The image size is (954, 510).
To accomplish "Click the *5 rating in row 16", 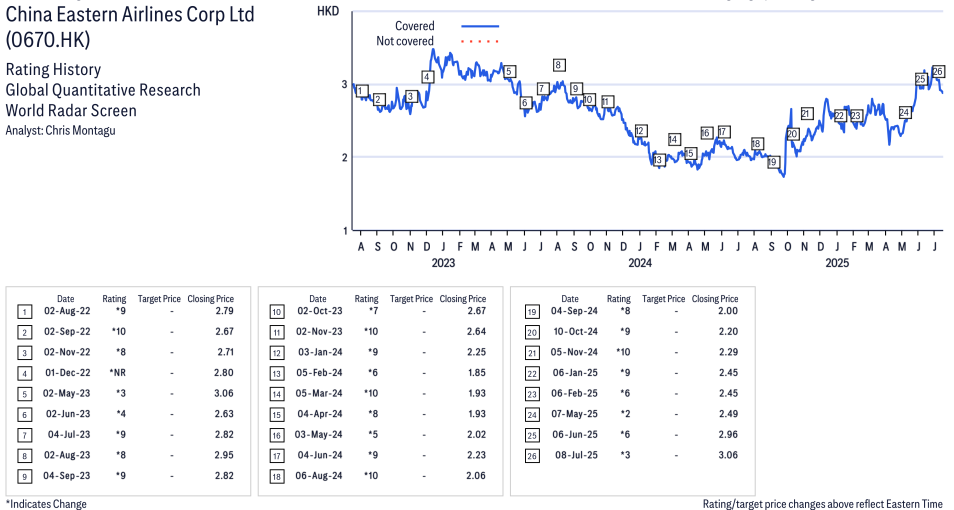I will click(373, 435).
